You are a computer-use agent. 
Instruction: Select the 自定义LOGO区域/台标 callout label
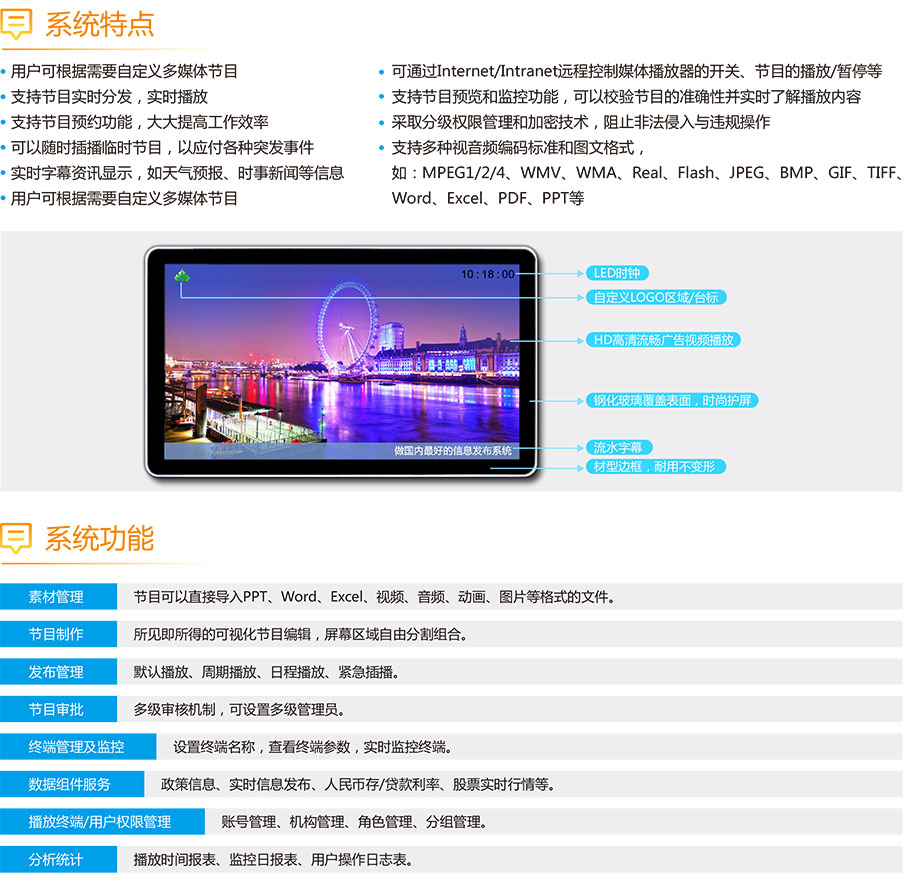[655, 297]
